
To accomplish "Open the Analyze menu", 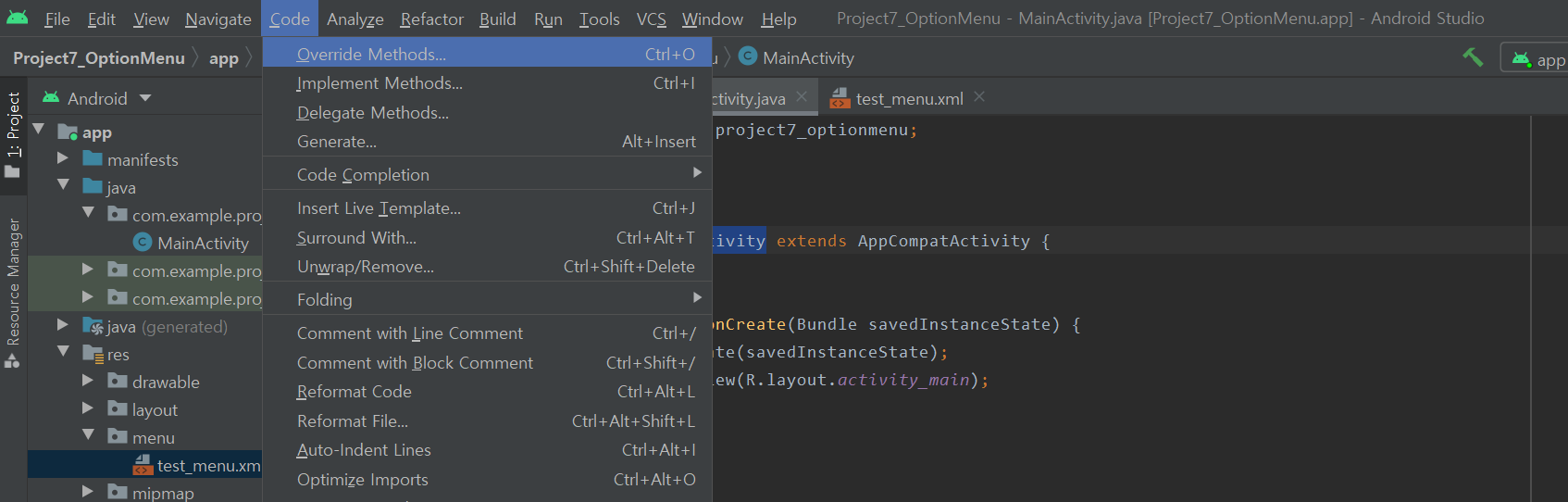I will 355,19.
